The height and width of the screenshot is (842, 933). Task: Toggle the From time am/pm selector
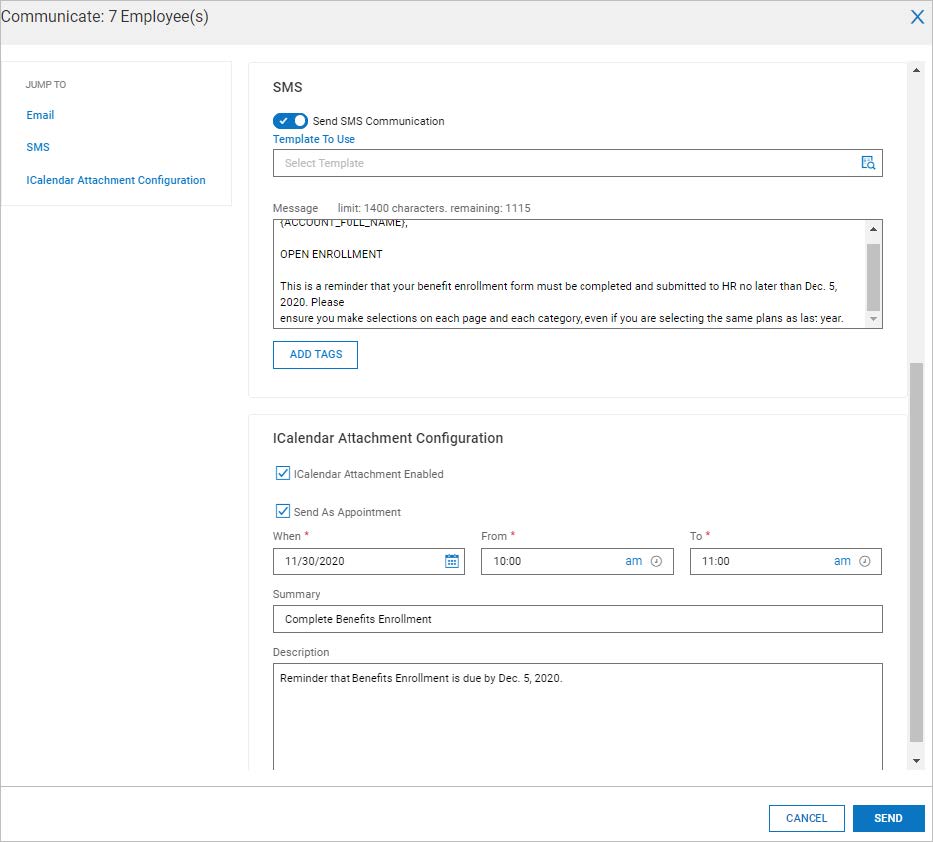click(x=634, y=562)
